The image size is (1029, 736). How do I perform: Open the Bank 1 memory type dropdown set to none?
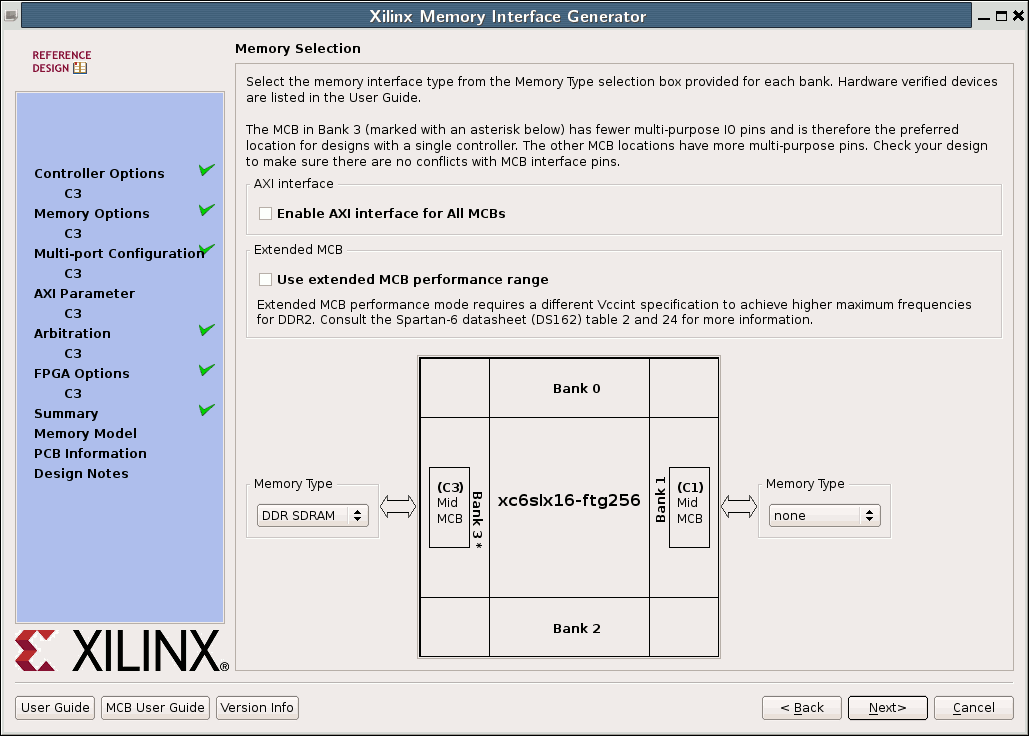tap(824, 516)
